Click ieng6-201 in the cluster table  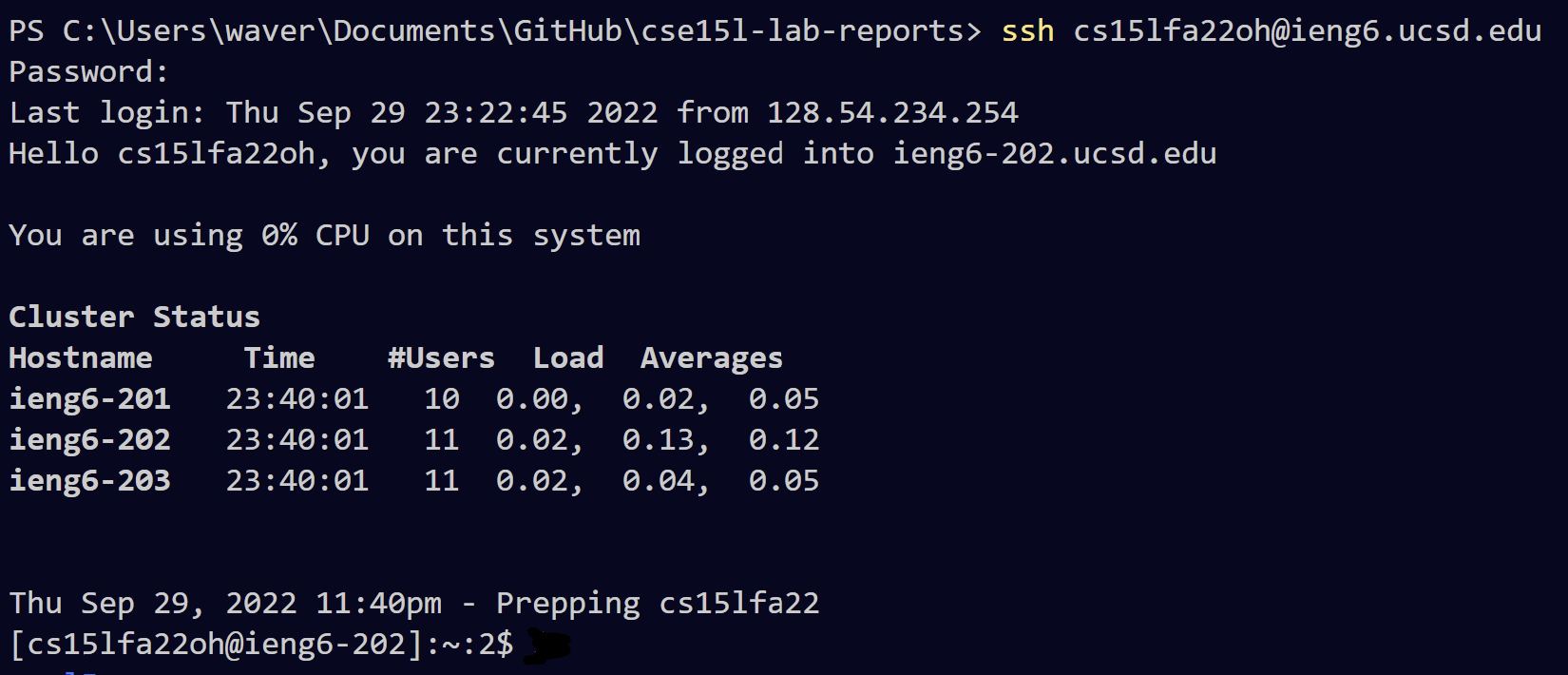click(x=89, y=399)
